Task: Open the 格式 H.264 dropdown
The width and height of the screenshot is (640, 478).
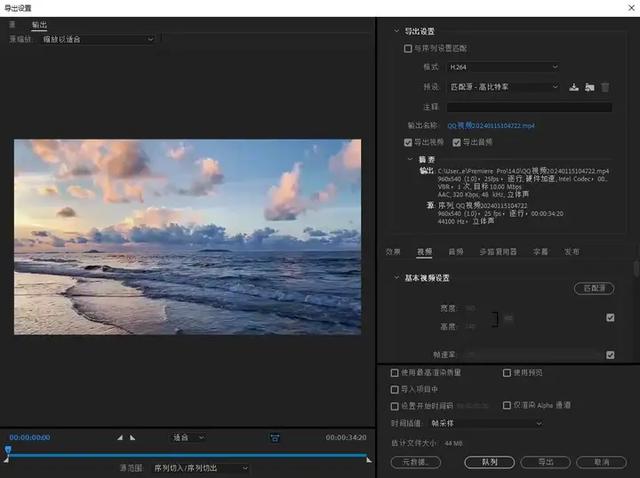Action: pos(503,67)
